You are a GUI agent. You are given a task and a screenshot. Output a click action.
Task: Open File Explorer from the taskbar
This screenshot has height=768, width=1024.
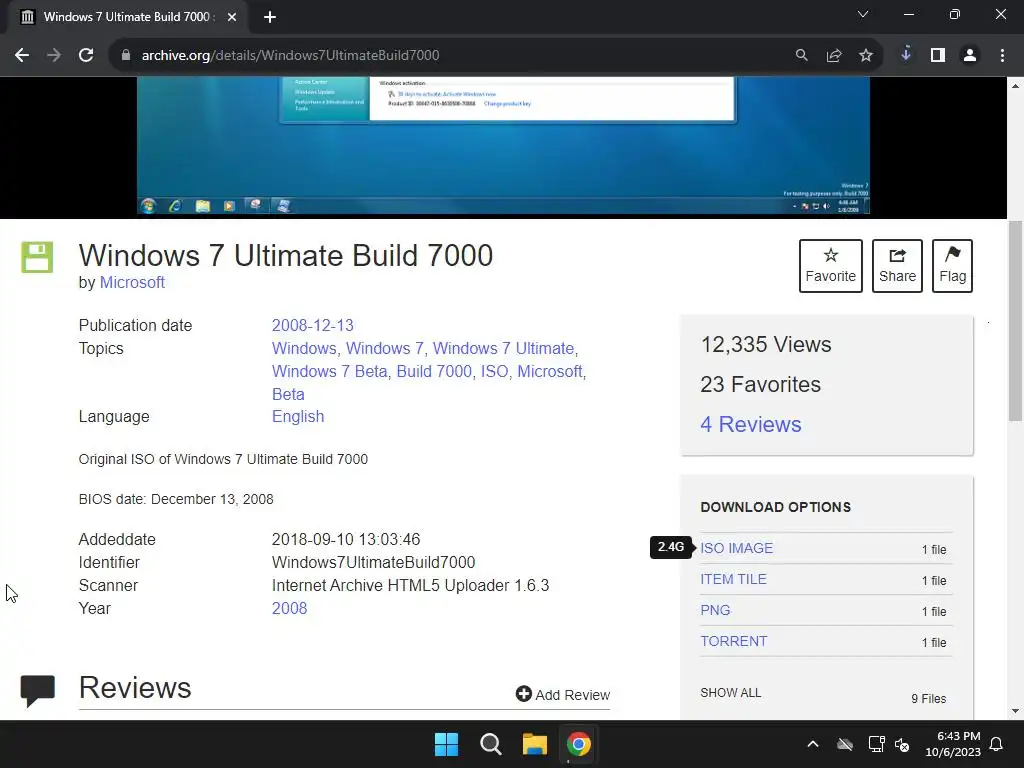[x=534, y=744]
